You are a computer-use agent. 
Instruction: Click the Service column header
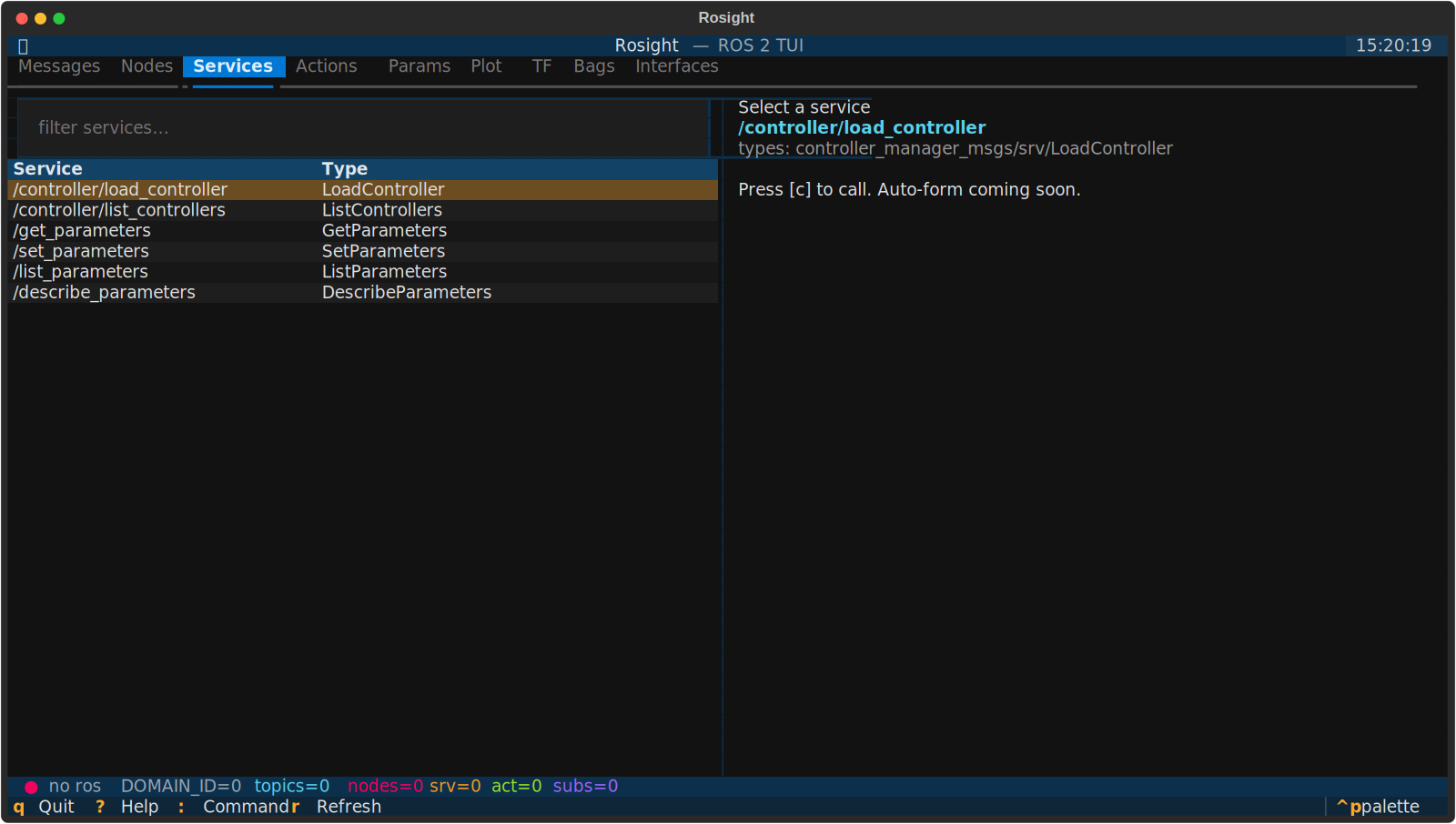point(47,169)
